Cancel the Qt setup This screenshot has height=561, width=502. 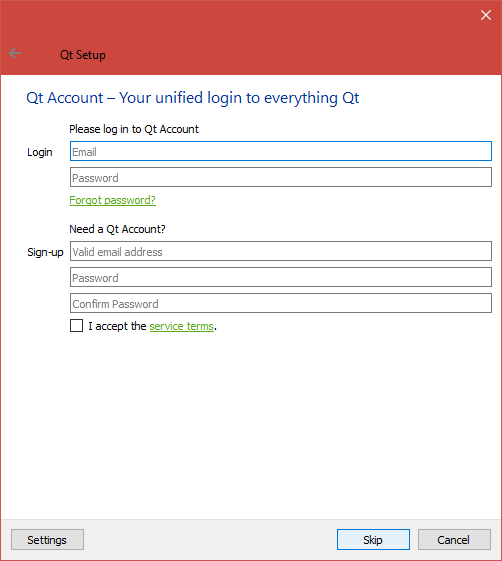pos(454,540)
